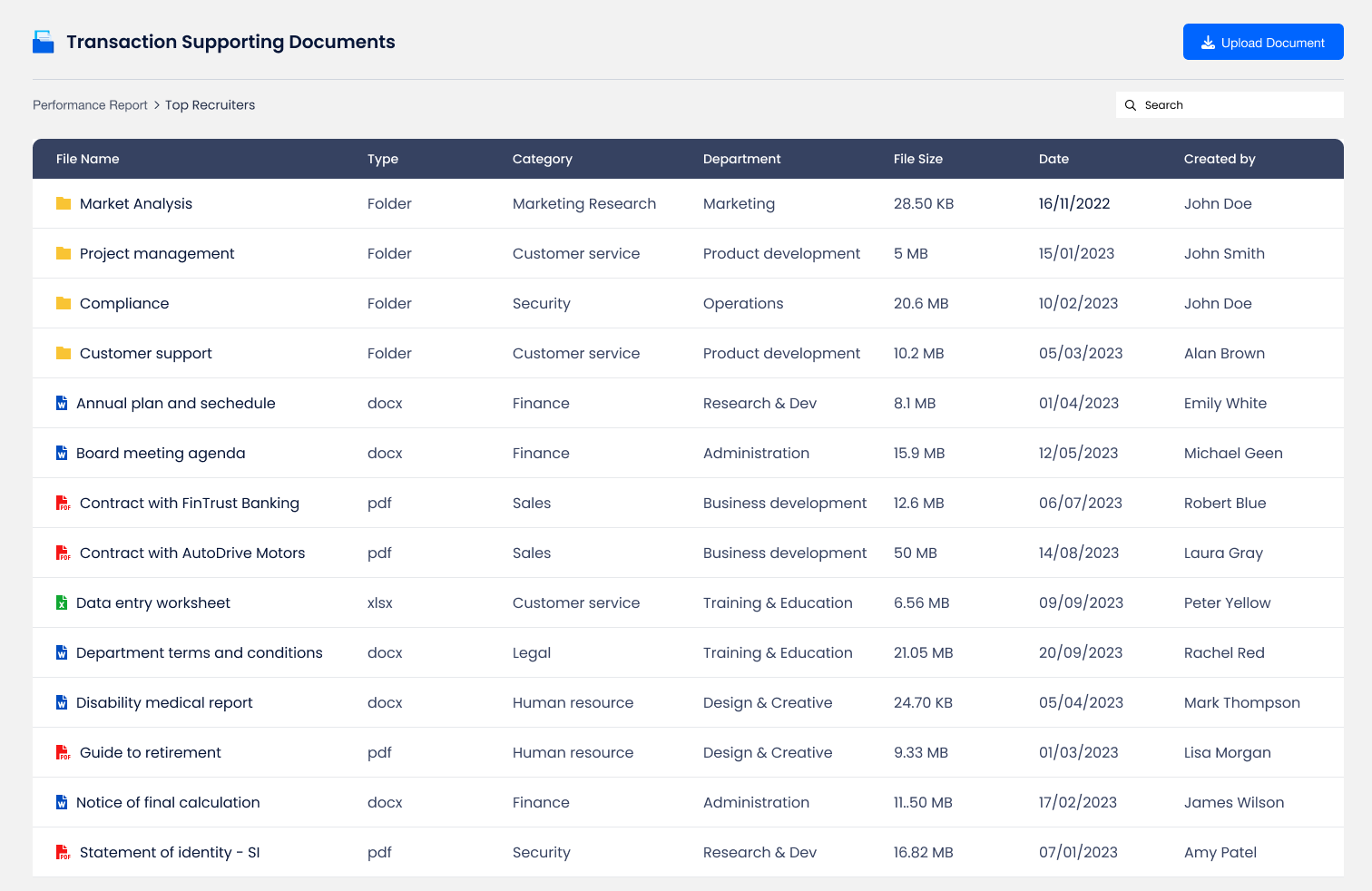Select the Top Recruiters breadcrumb
Screen dimensions: 1372x891
[210, 105]
